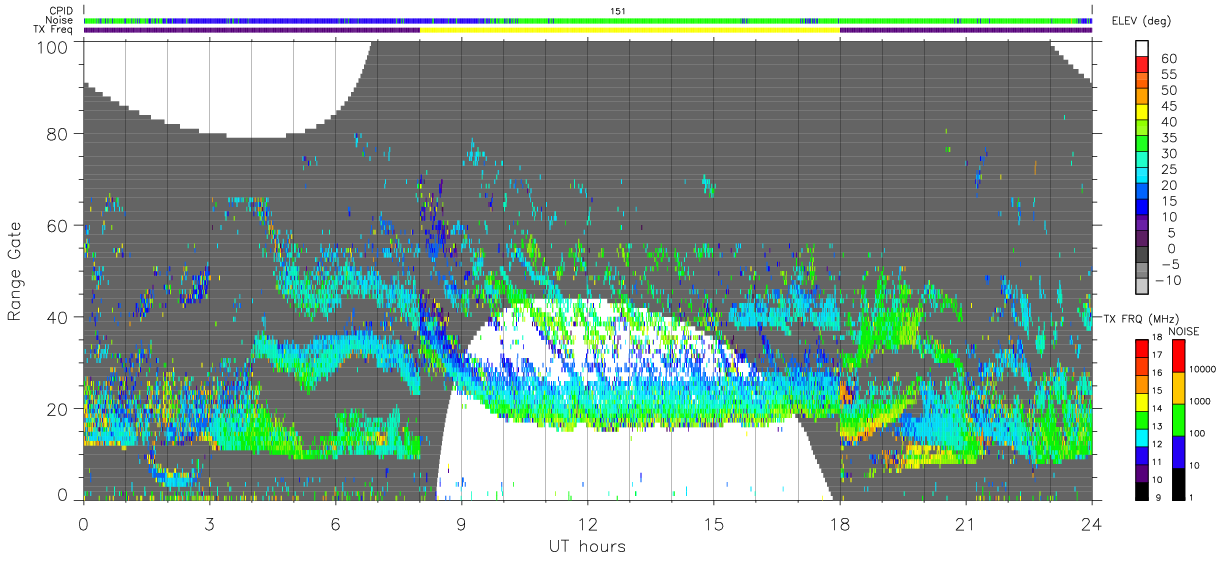
Task: Click the Noise row label
Action: tap(59, 20)
